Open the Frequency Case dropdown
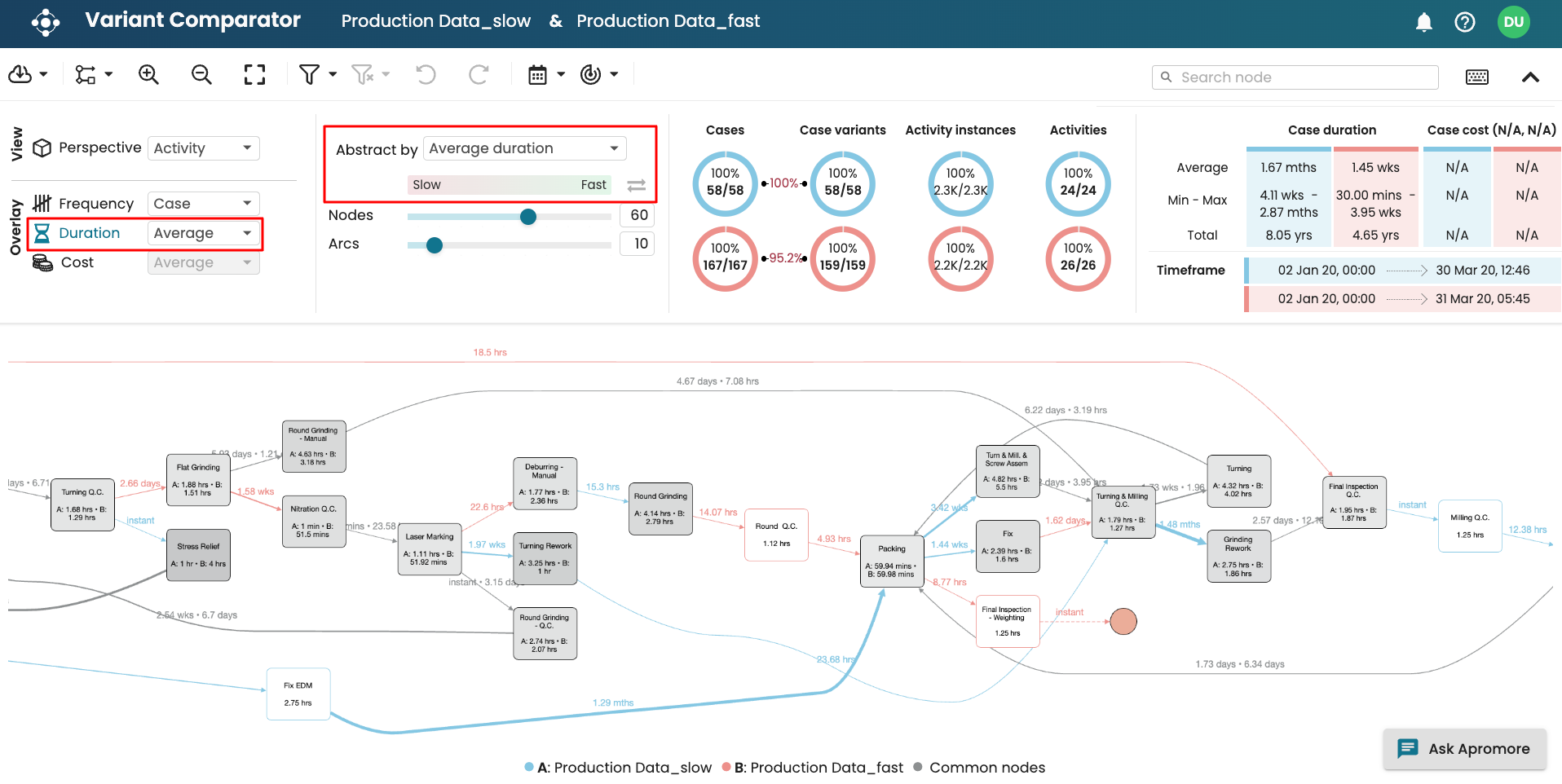Viewport: 1562px width, 784px height. pyautogui.click(x=203, y=204)
